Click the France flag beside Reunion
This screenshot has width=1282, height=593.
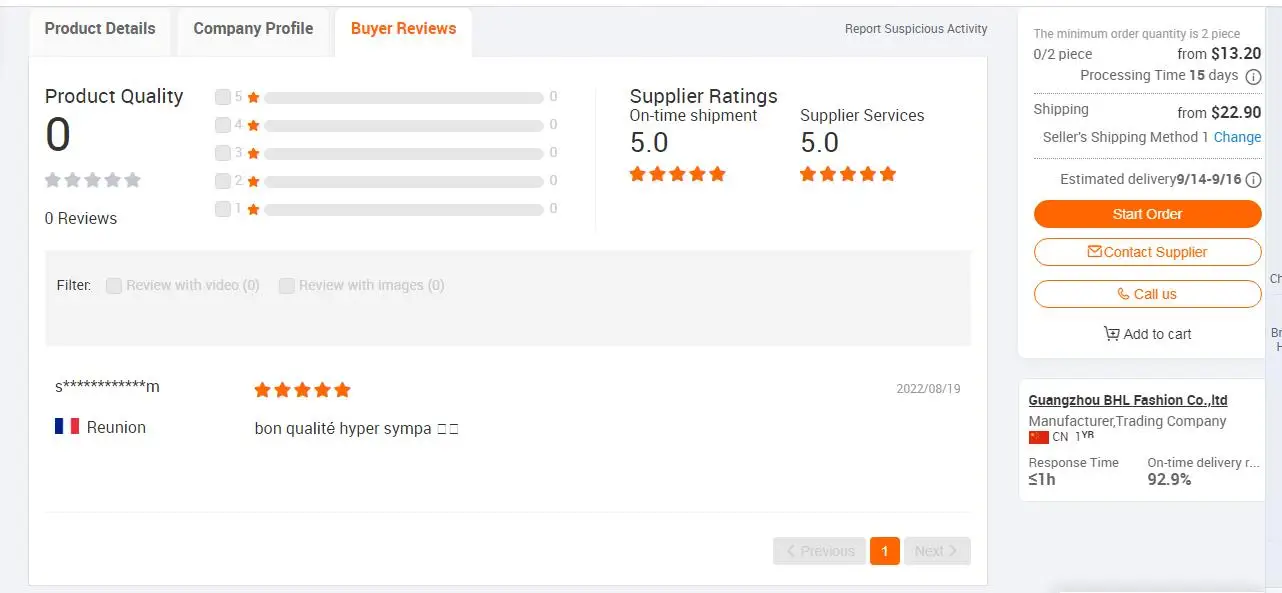coord(67,427)
